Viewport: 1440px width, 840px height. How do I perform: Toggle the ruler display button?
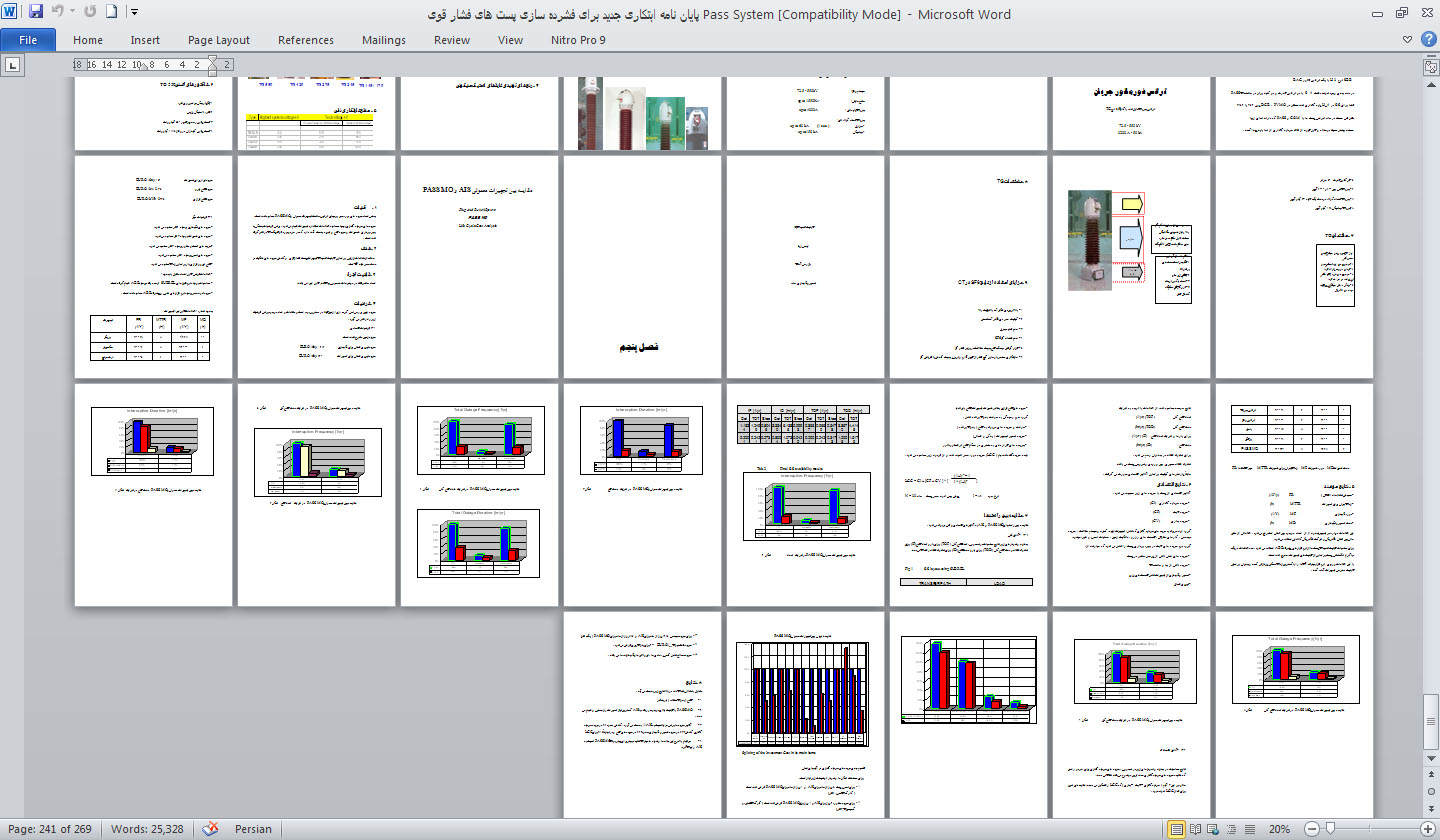click(1430, 65)
